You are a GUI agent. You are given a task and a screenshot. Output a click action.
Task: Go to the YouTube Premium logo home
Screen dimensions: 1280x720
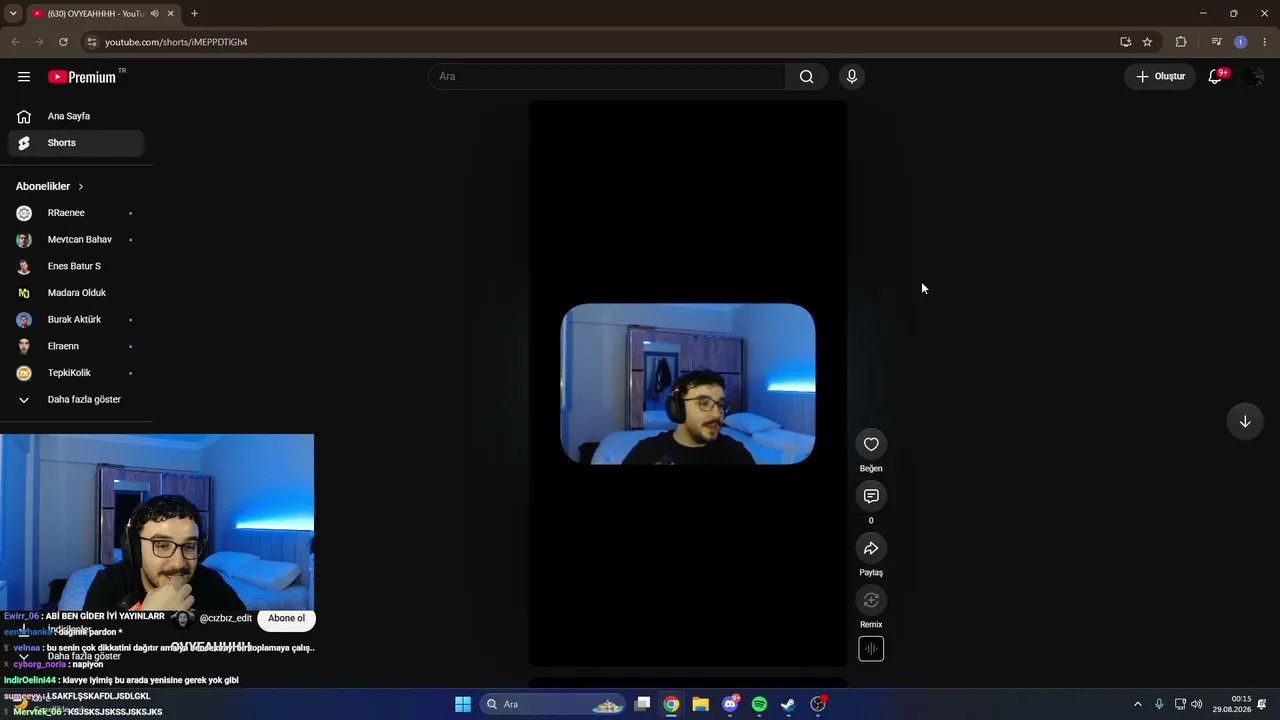[82, 77]
